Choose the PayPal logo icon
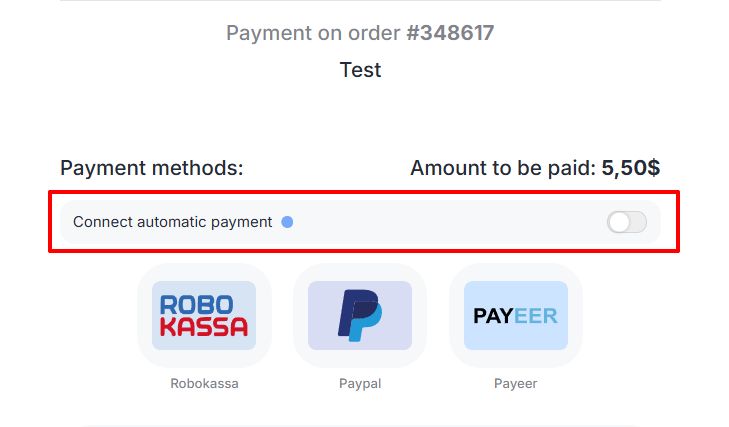 (x=360, y=316)
